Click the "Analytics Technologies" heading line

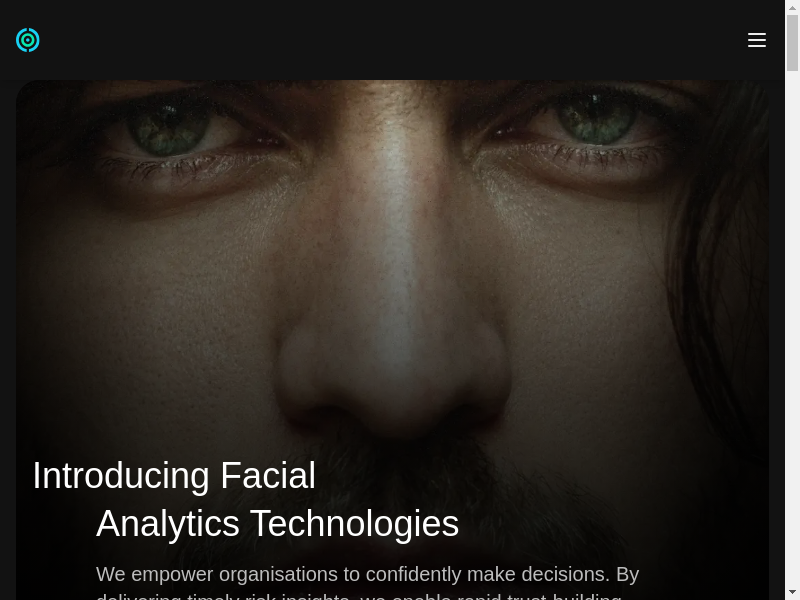tap(278, 523)
